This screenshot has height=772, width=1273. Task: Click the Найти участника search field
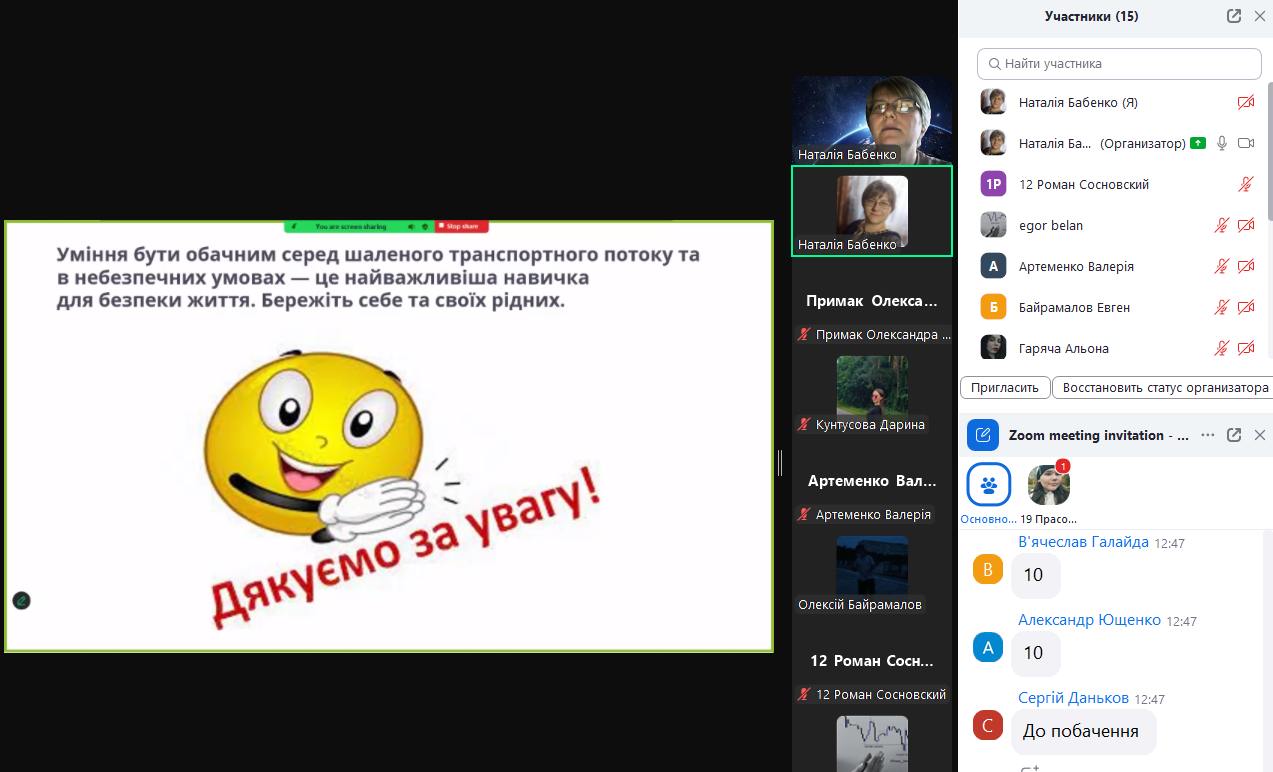pyautogui.click(x=1119, y=63)
